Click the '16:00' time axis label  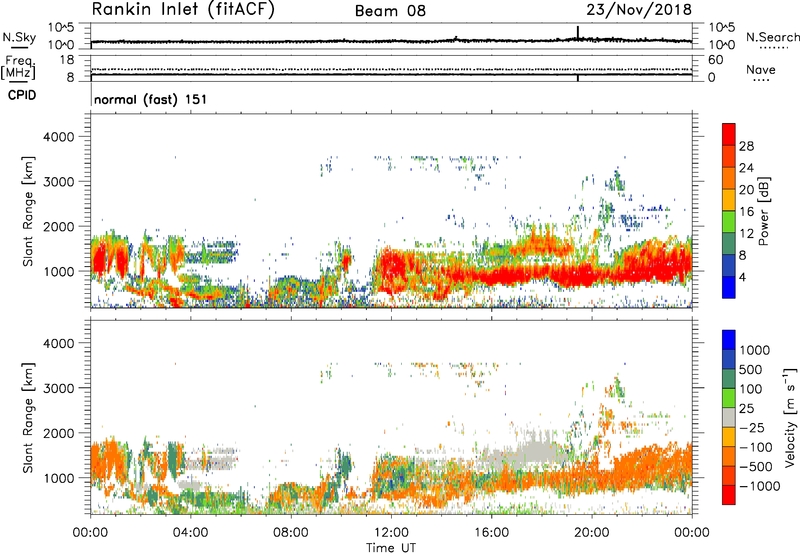pos(491,533)
